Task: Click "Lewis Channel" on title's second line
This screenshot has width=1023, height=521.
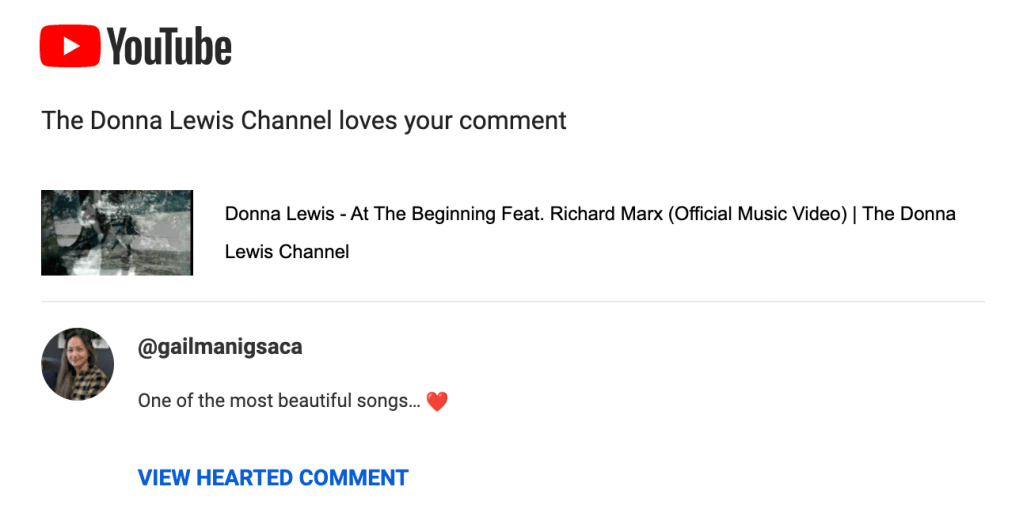Action: pyautogui.click(x=287, y=252)
